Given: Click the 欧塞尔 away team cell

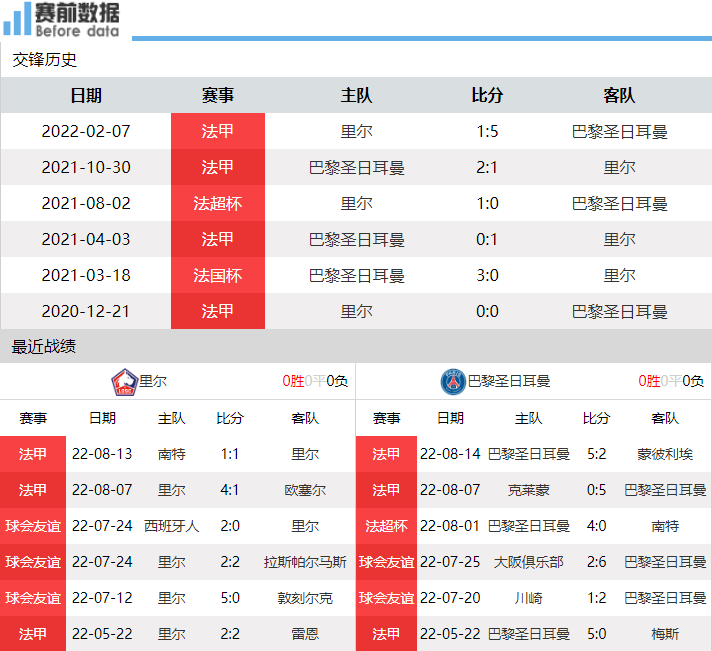Looking at the screenshot, I should 305,490.
